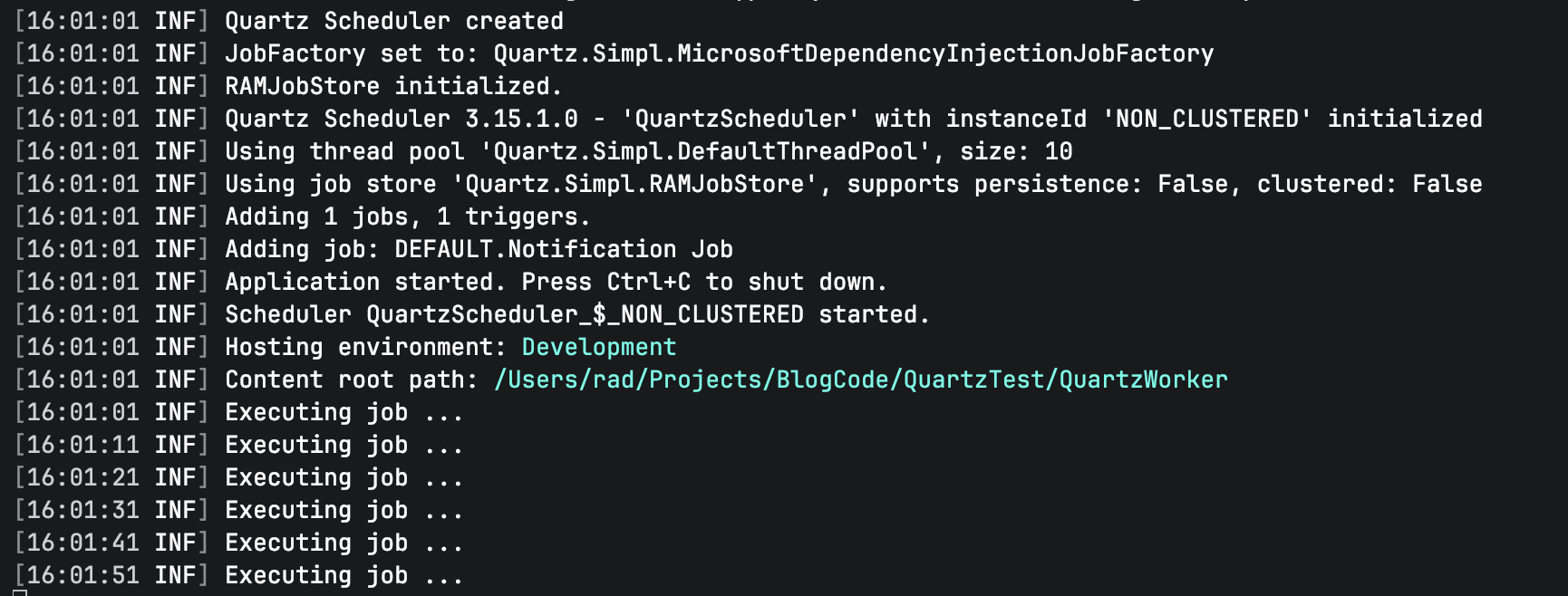Click the Quartz Scheduler 3.15.1.0 version text
The image size is (1568, 596).
pos(401,119)
